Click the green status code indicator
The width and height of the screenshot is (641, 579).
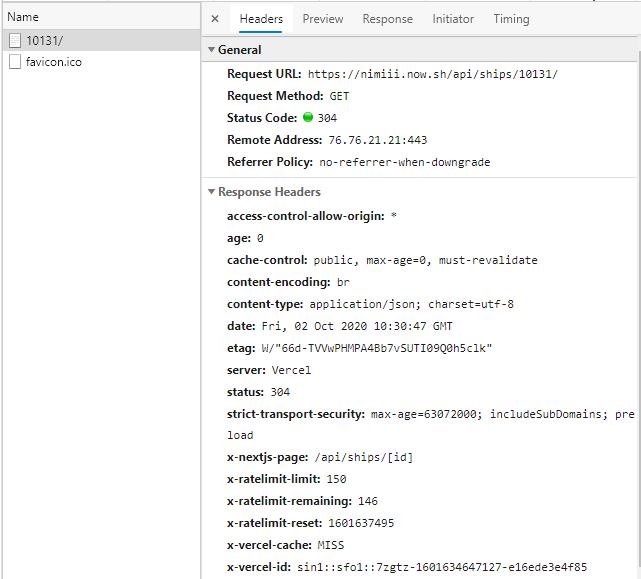tap(308, 117)
